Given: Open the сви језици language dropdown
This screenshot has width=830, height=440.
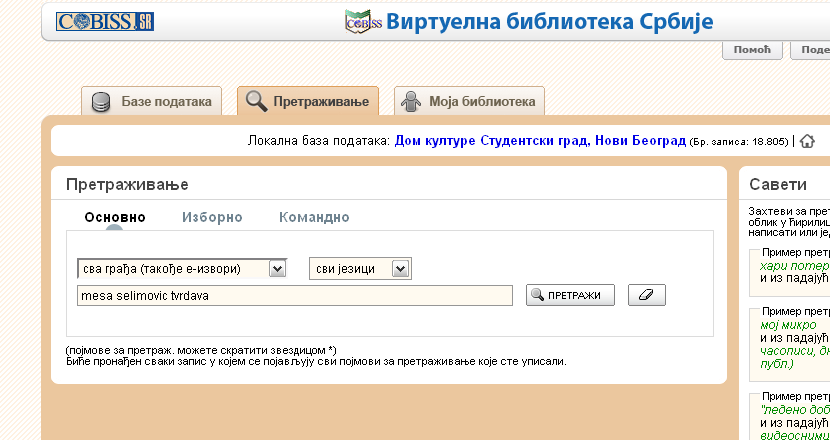Looking at the screenshot, I should click(360, 269).
